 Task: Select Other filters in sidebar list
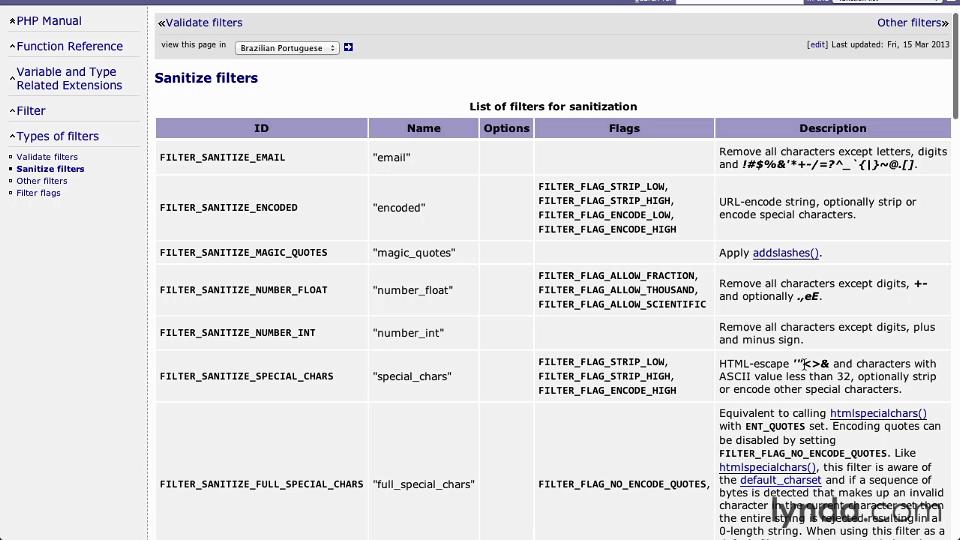[42, 181]
